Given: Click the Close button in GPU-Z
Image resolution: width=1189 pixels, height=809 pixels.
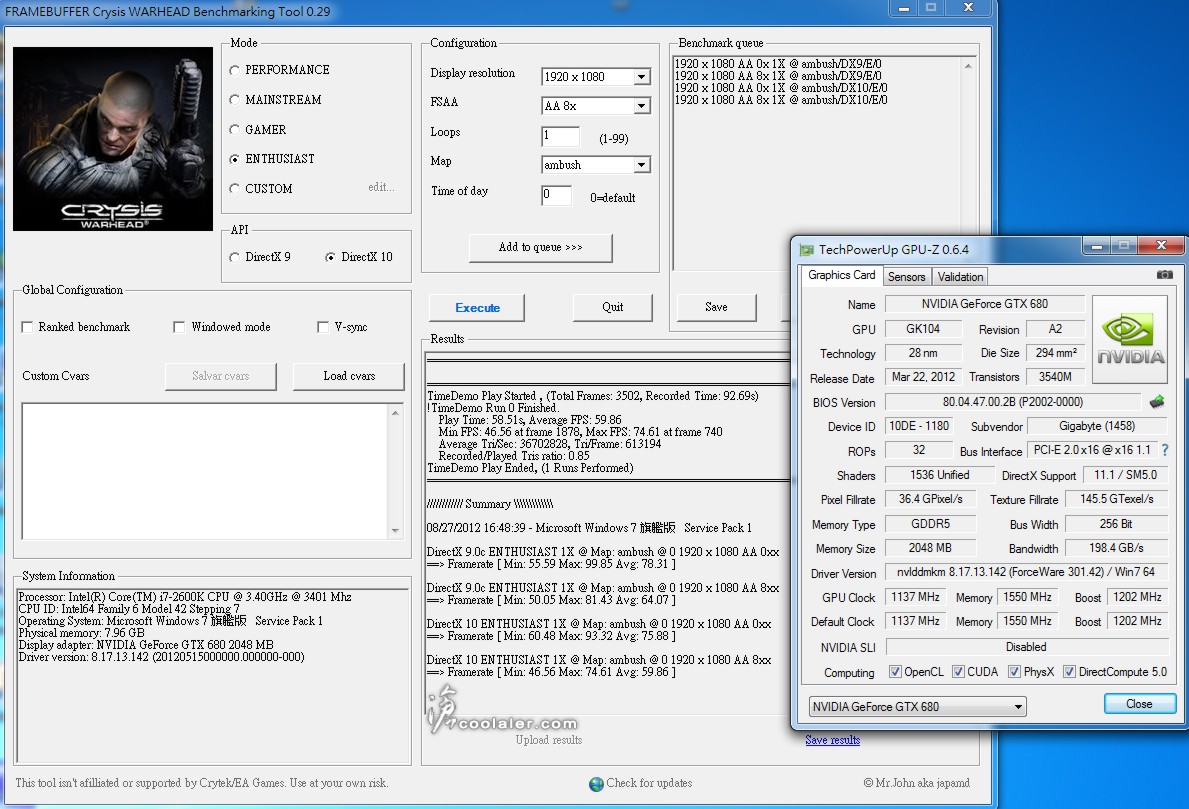Looking at the screenshot, I should (1140, 704).
